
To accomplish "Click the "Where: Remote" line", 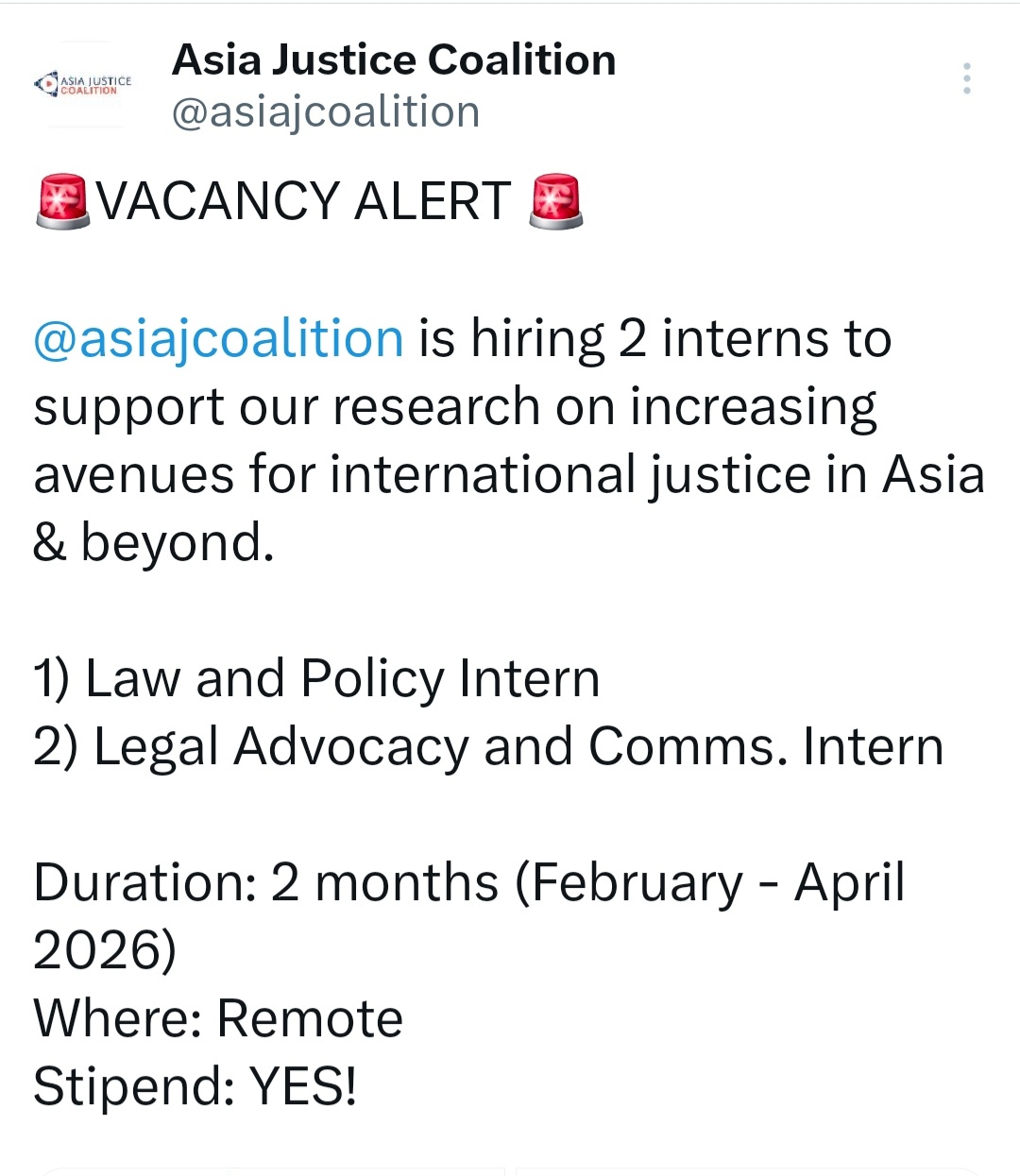I will coord(218,1018).
